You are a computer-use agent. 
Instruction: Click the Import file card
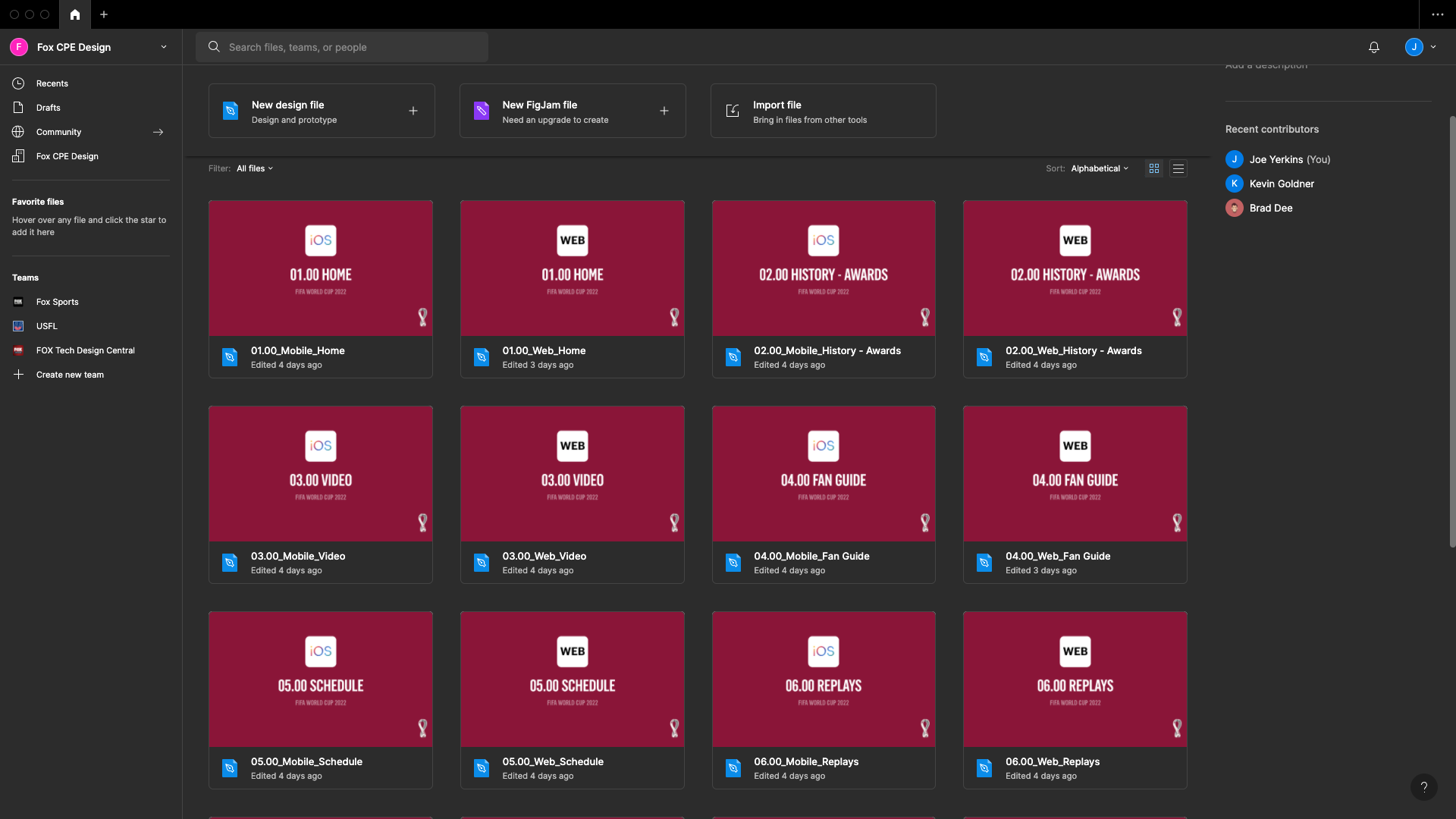(x=824, y=111)
